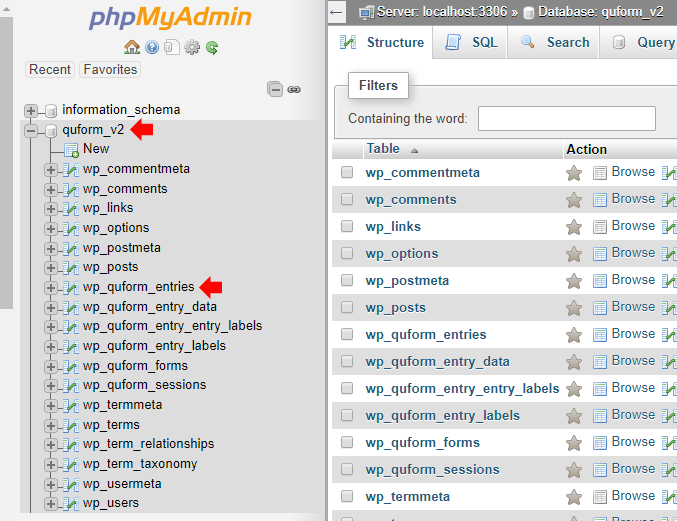
Task: Sort by the Table column header
Action: [383, 148]
